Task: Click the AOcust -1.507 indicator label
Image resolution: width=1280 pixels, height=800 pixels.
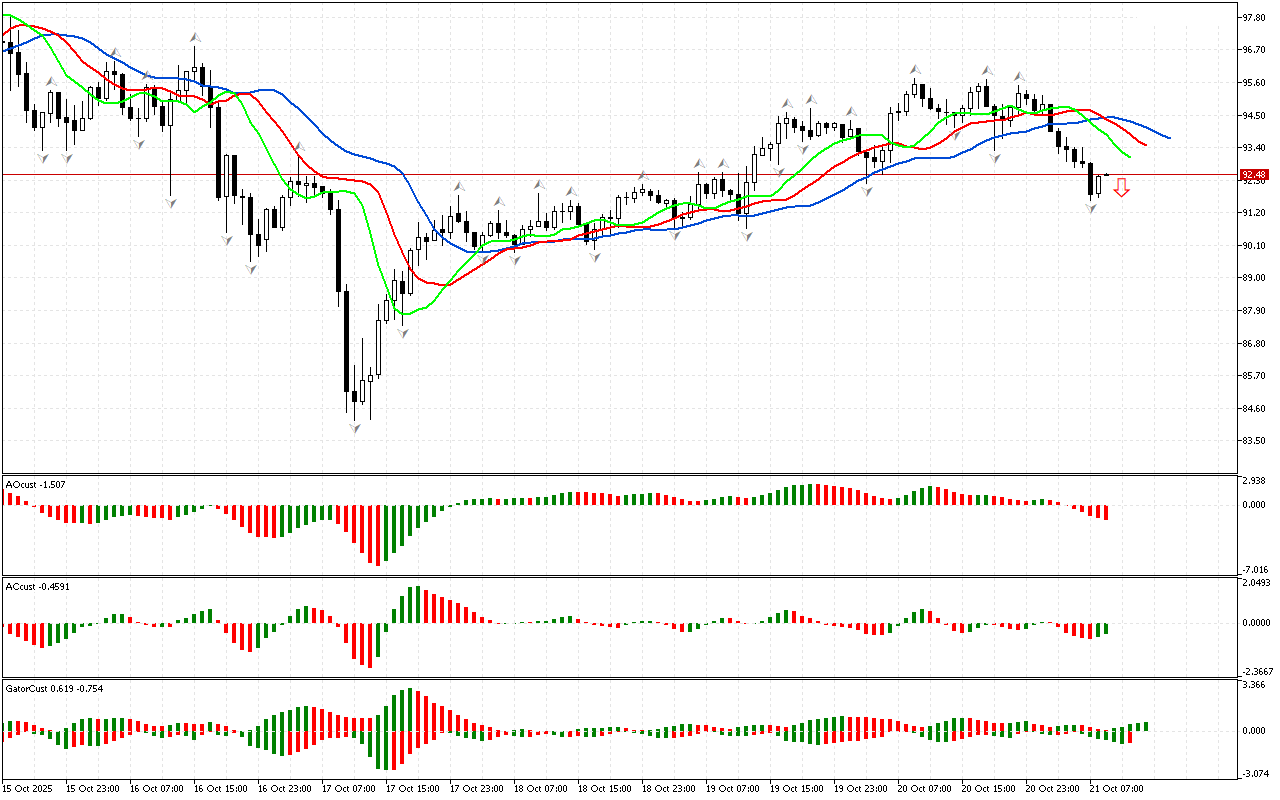Action: [x=36, y=484]
